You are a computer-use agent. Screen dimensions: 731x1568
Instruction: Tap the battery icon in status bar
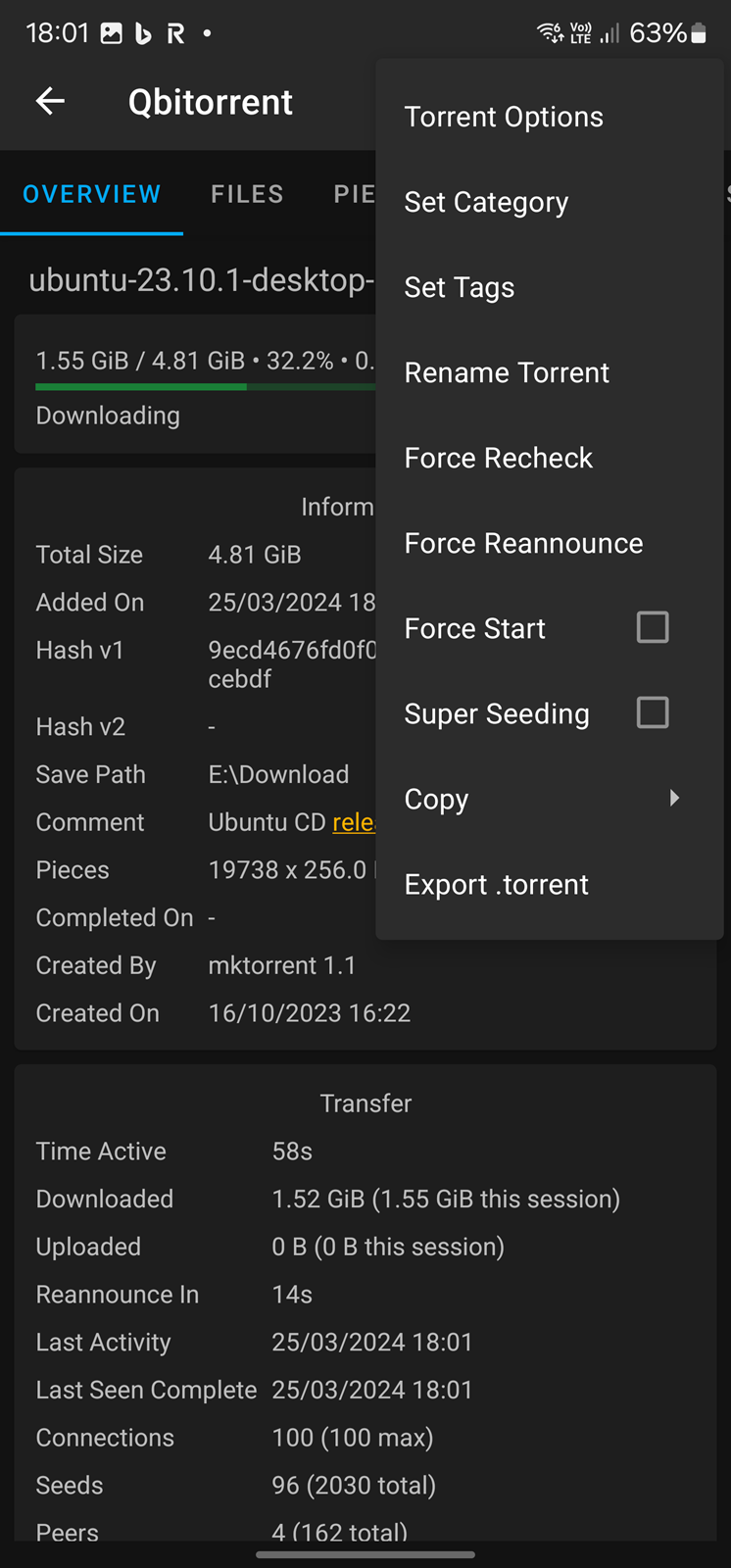699,33
